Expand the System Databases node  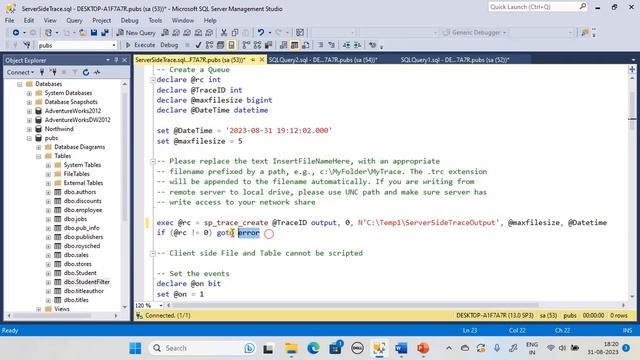[x=29, y=93]
